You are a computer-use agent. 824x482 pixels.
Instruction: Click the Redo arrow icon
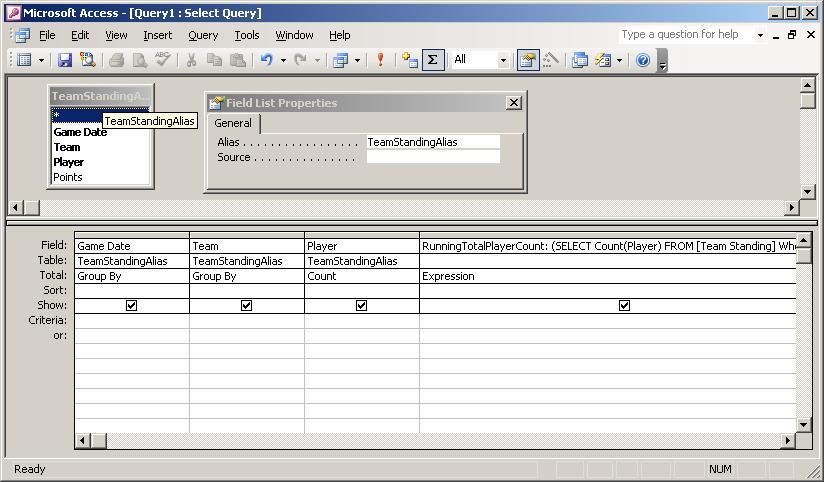[301, 60]
